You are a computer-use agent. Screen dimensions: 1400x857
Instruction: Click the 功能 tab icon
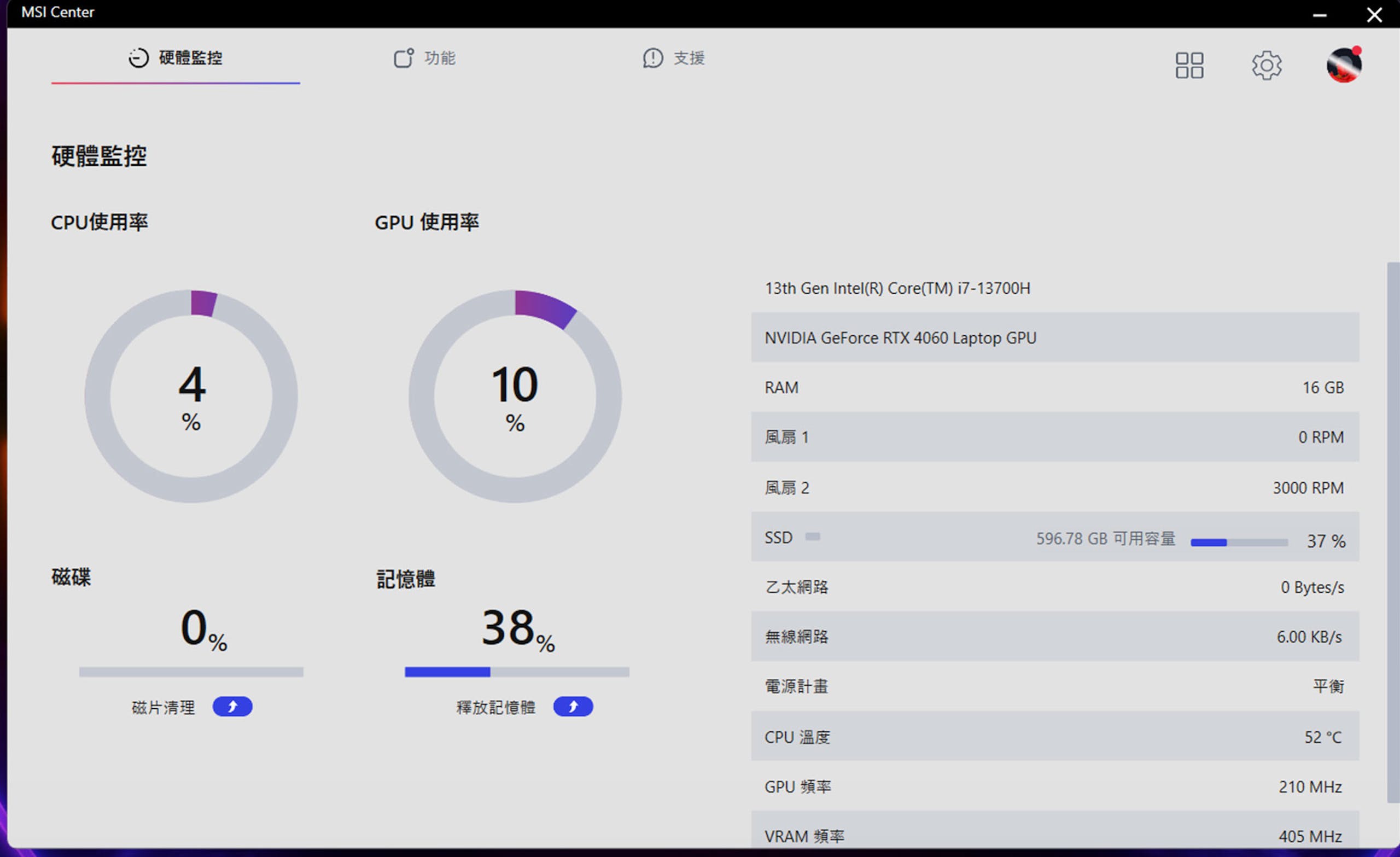click(404, 58)
